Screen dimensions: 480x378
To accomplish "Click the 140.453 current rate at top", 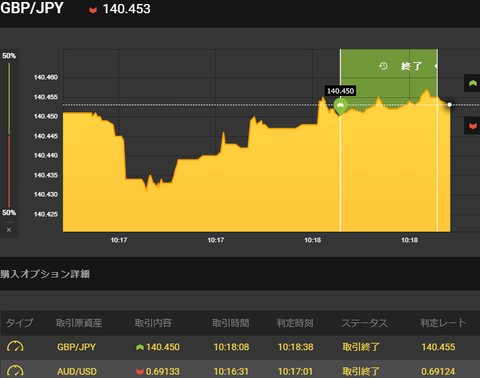I will point(126,9).
